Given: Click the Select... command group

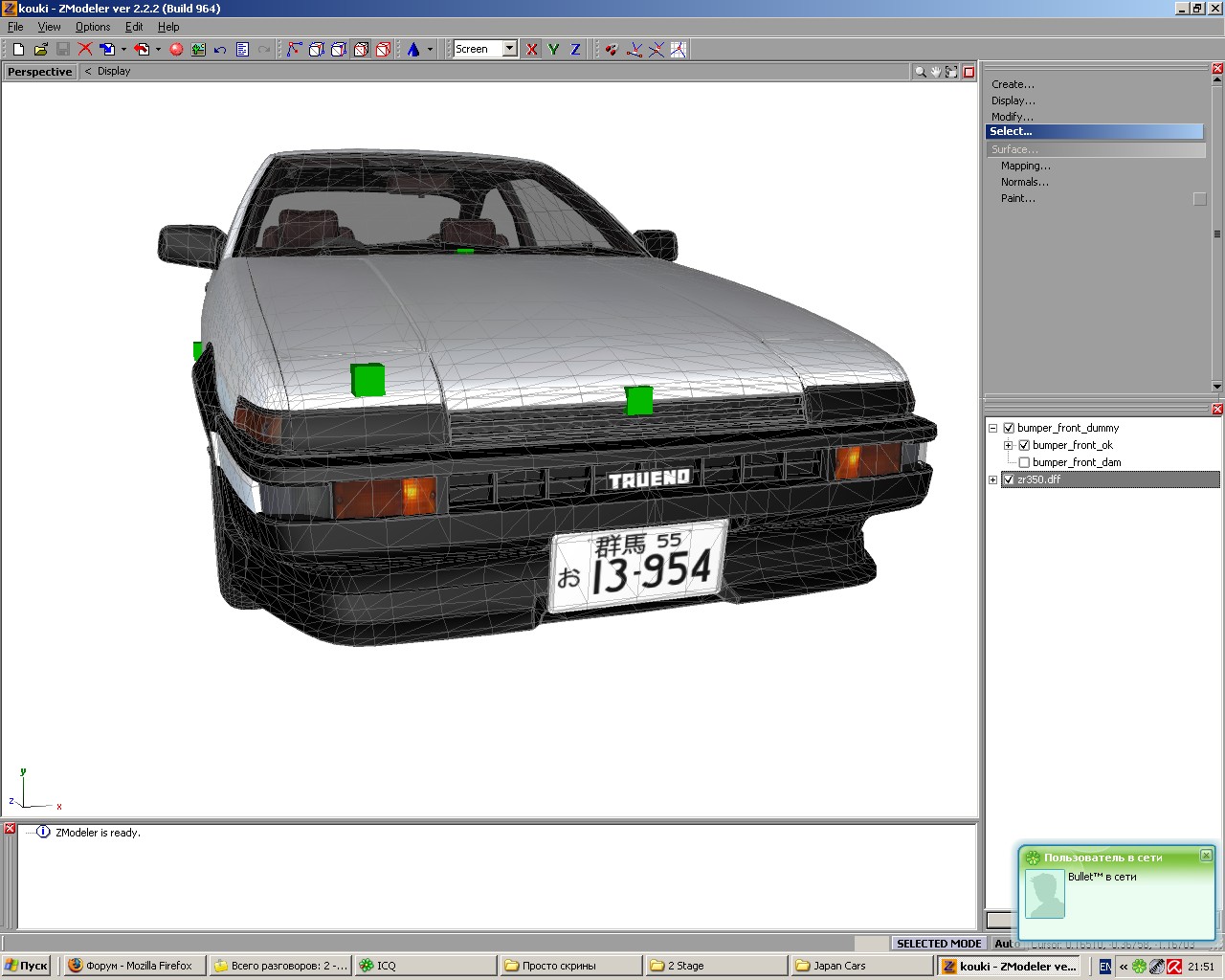Looking at the screenshot, I should tap(1094, 132).
